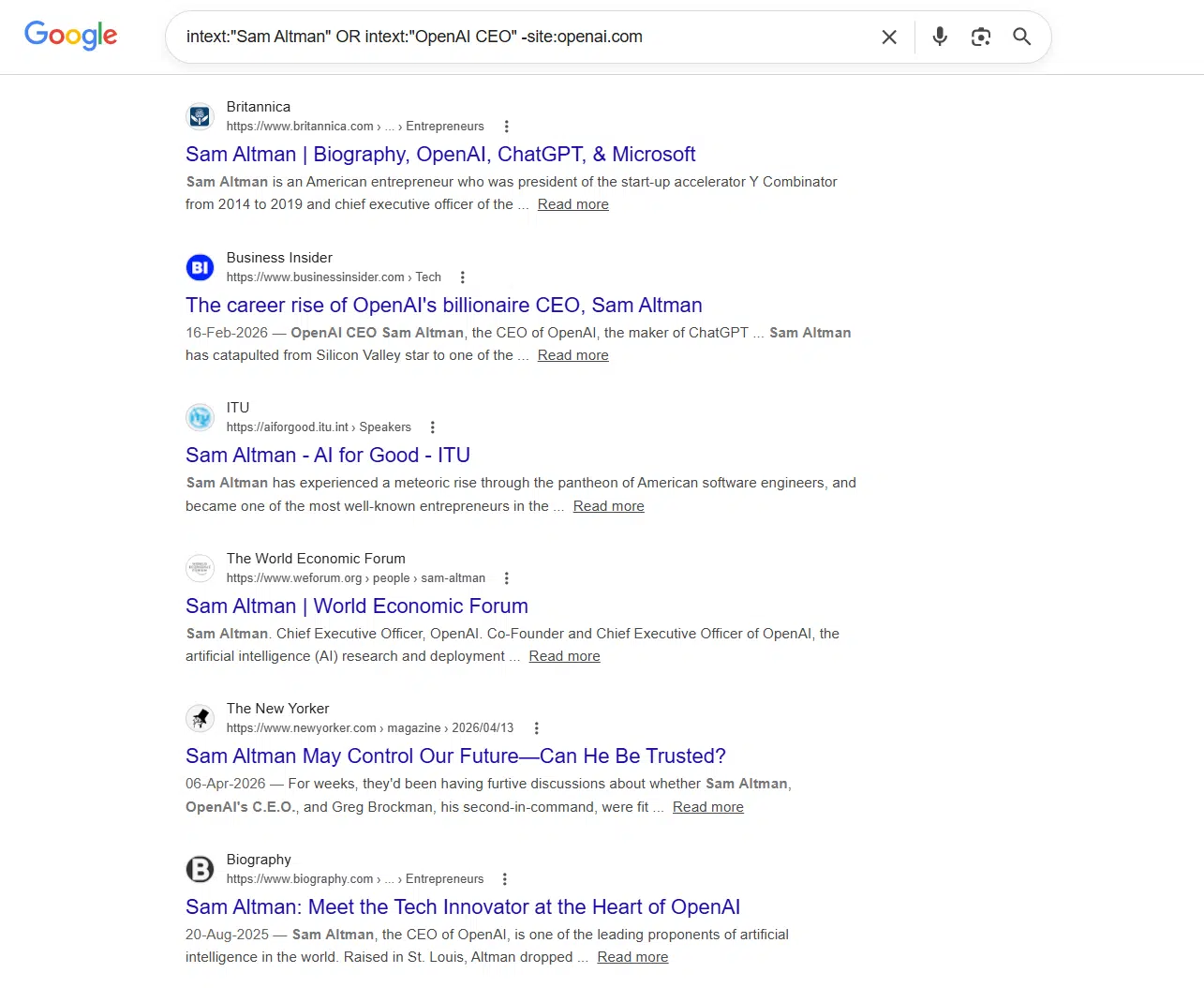Click Read more under World Economic Forum snippet

(x=565, y=656)
